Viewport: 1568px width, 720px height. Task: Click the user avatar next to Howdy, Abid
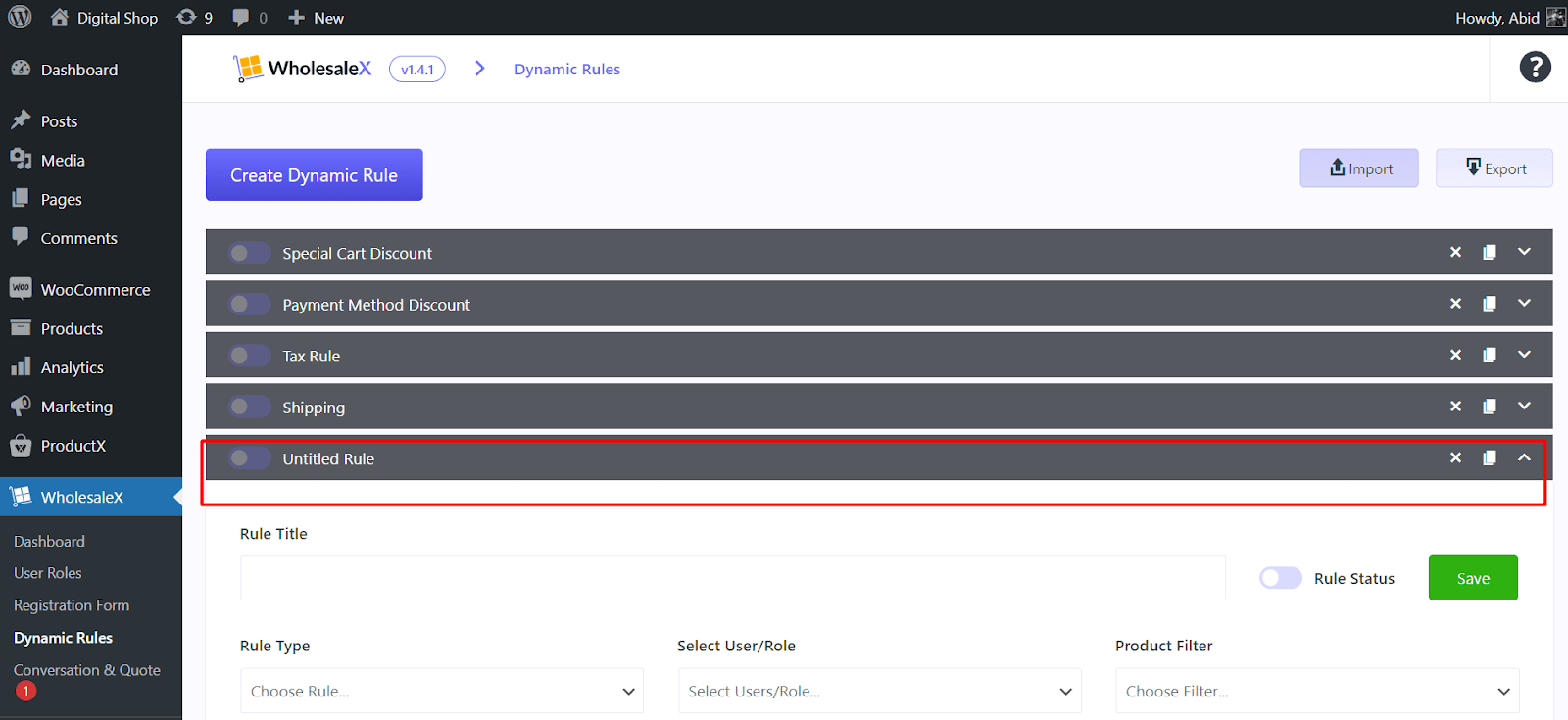coord(1556,18)
